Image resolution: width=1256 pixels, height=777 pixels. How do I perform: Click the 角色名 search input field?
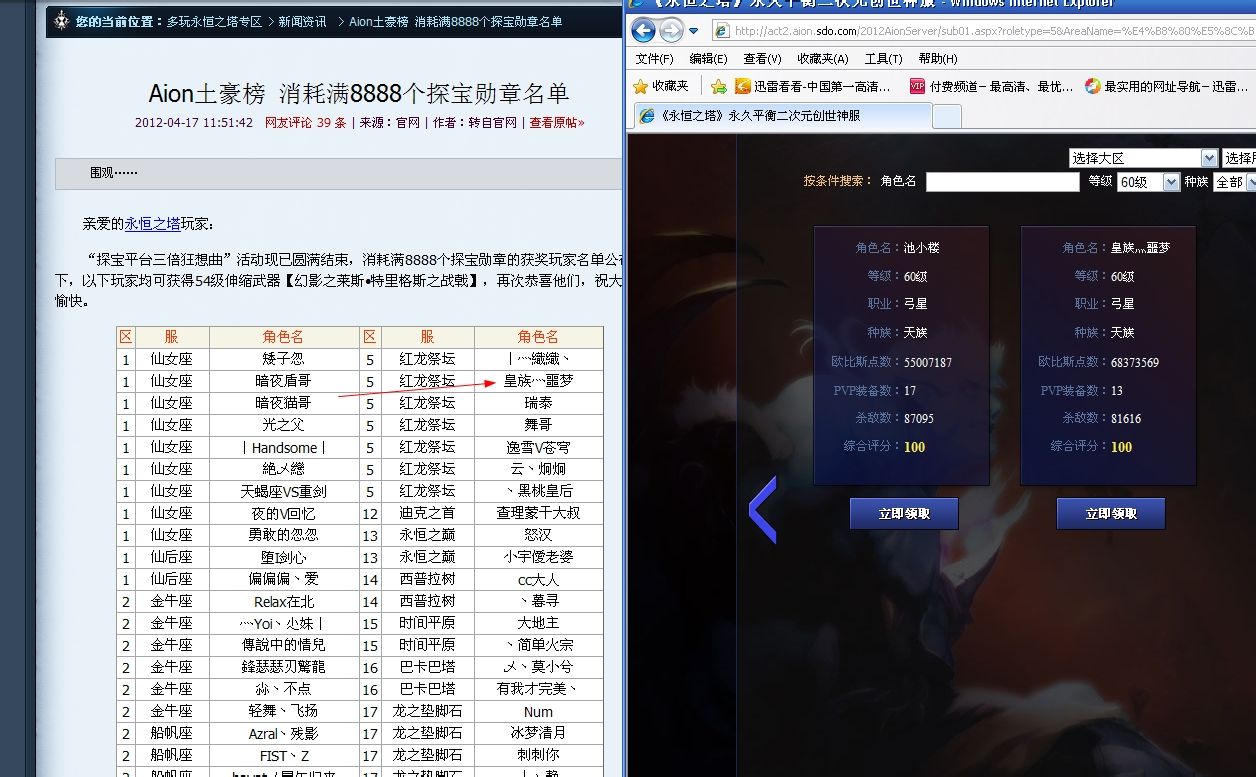[x=1003, y=182]
